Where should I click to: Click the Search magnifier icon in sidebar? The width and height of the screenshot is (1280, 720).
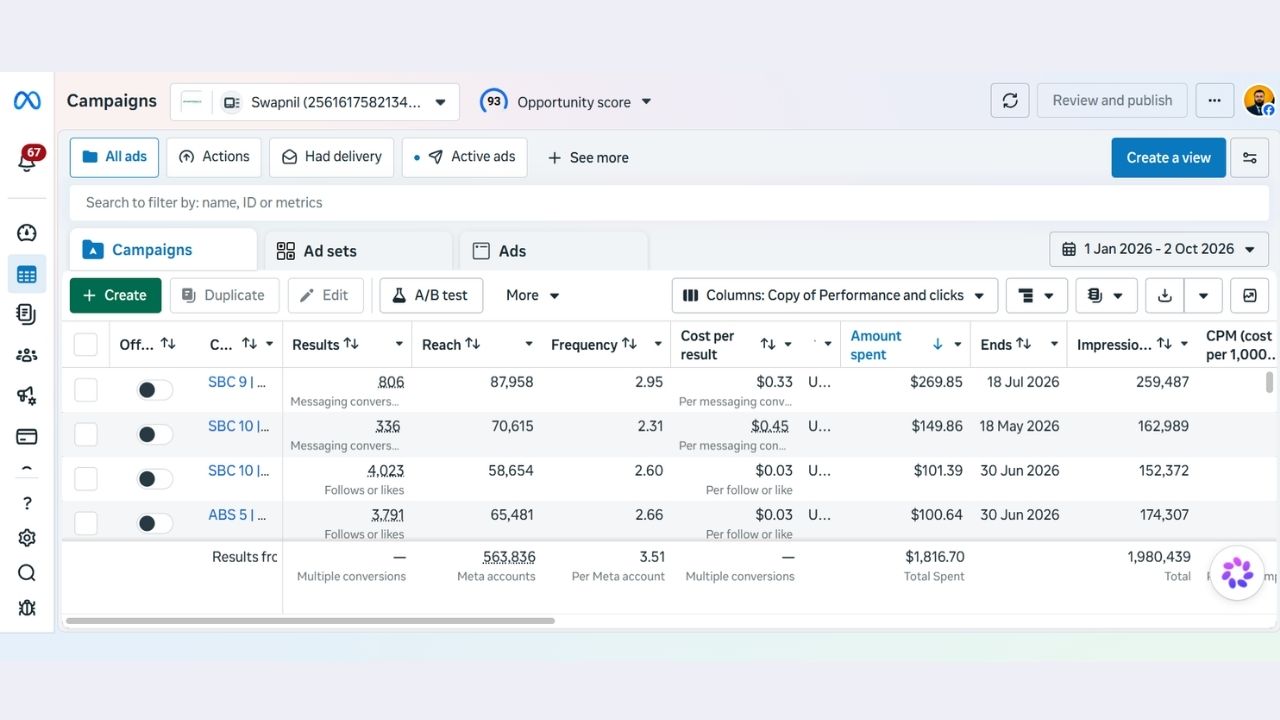coord(27,573)
